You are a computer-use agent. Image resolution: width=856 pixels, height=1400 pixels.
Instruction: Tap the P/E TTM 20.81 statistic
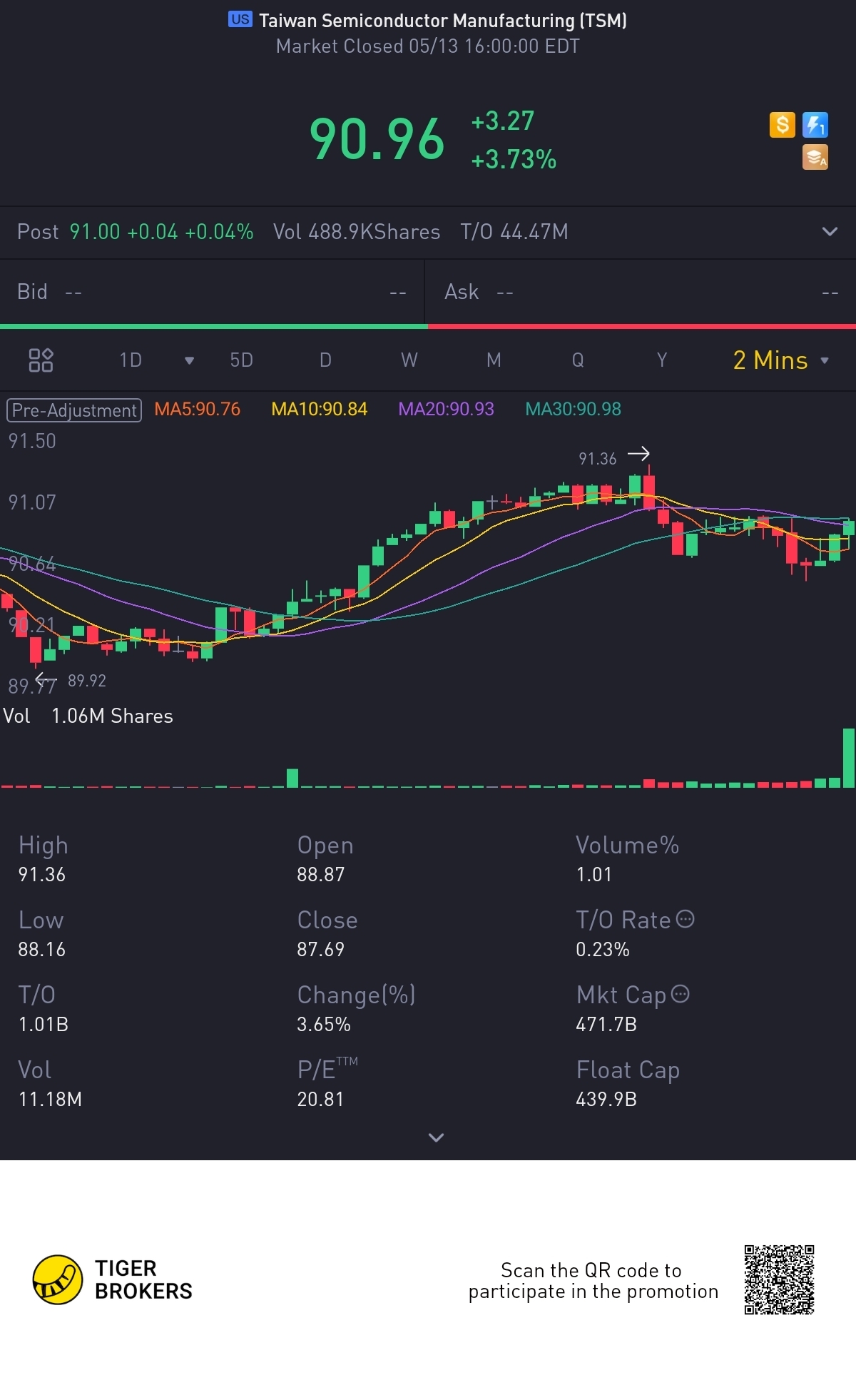click(327, 1083)
